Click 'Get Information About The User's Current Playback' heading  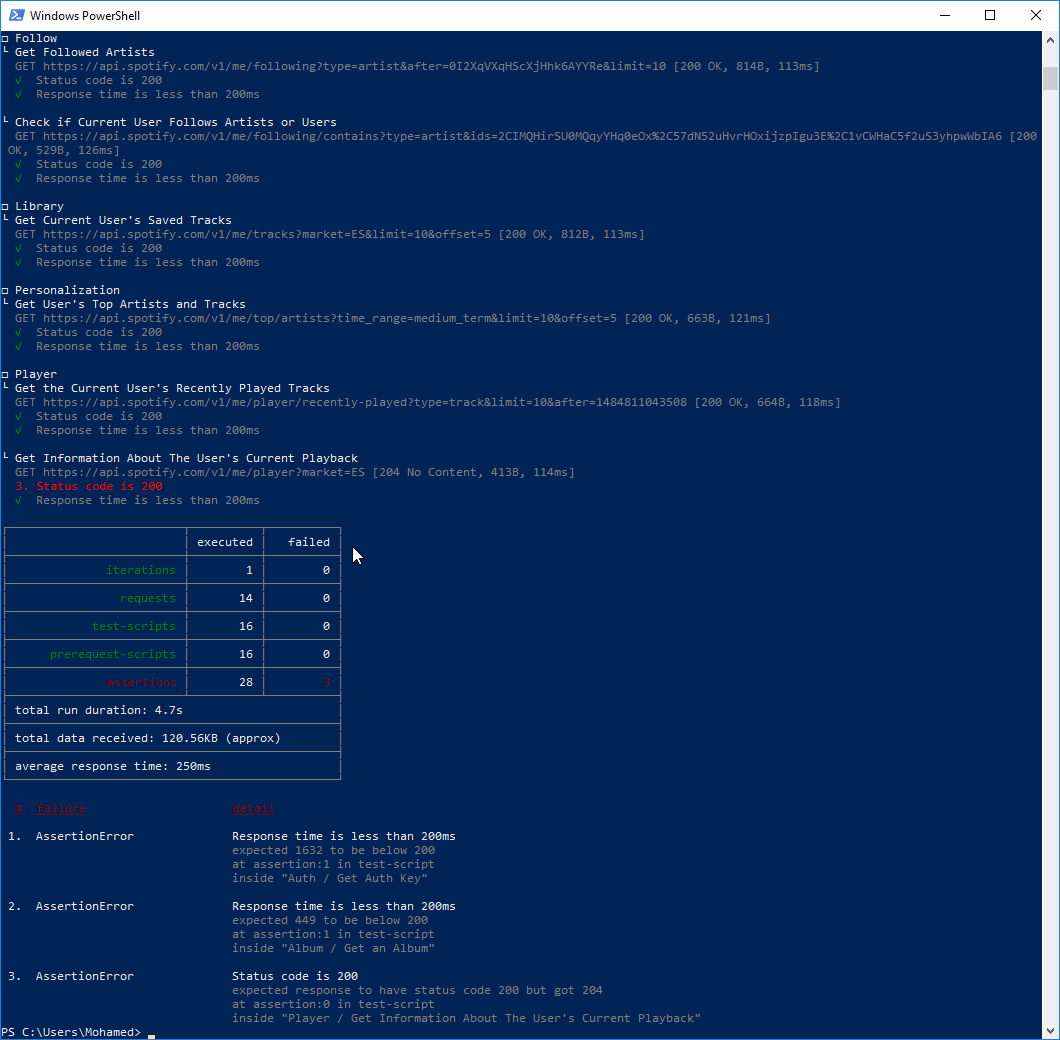coord(187,458)
